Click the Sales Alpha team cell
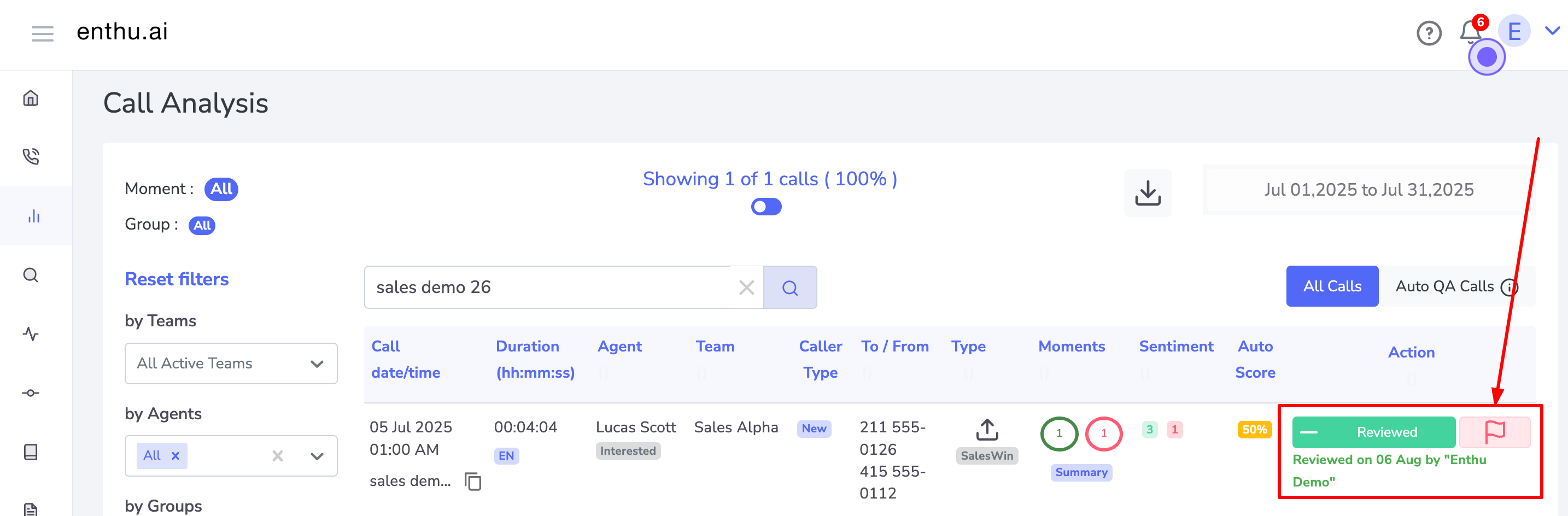Screen dimensions: 1568x516 [736, 427]
